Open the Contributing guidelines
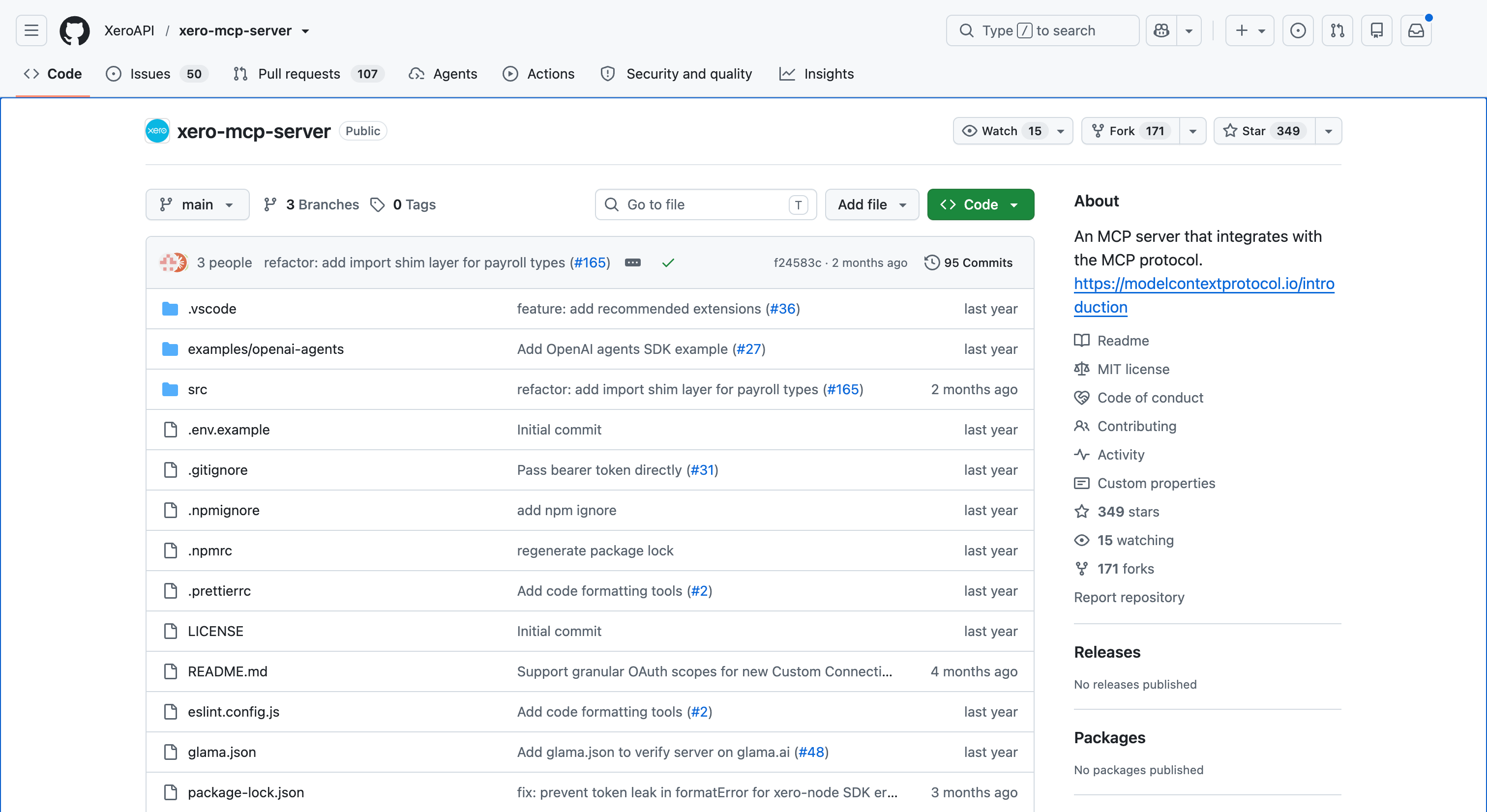1487x812 pixels. (x=1125, y=427)
